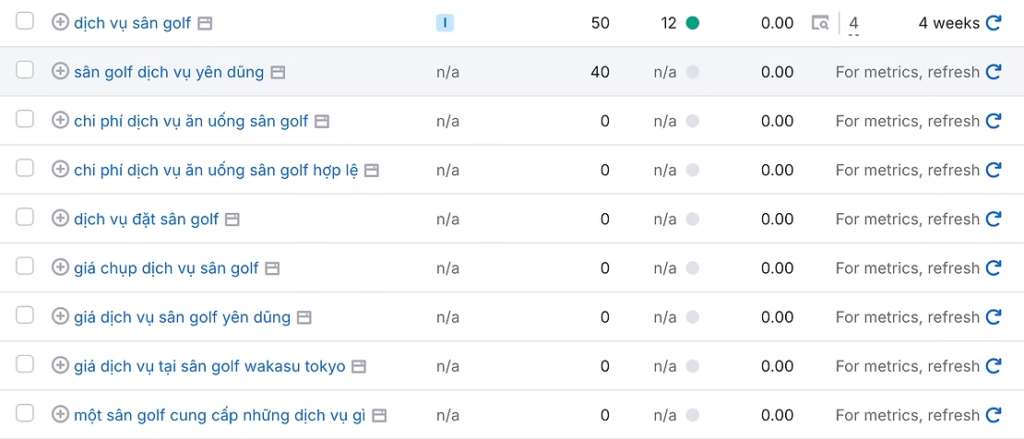Open SERP icon next to dịch vụ đặt sân golf

(x=232, y=219)
